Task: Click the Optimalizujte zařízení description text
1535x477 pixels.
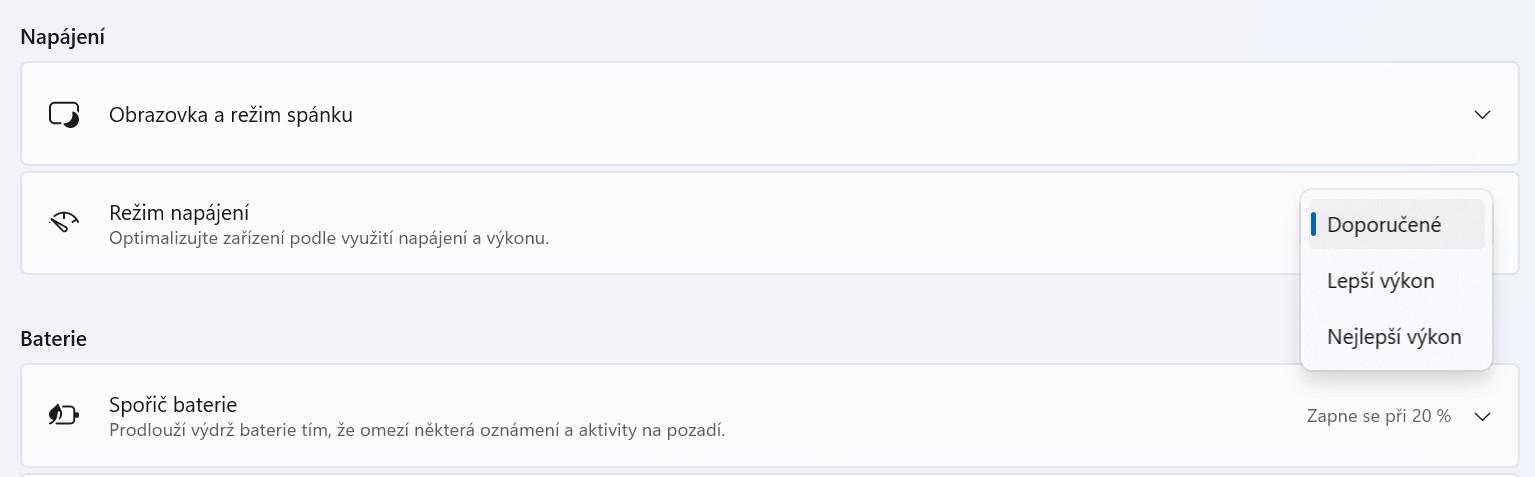Action: coord(329,239)
